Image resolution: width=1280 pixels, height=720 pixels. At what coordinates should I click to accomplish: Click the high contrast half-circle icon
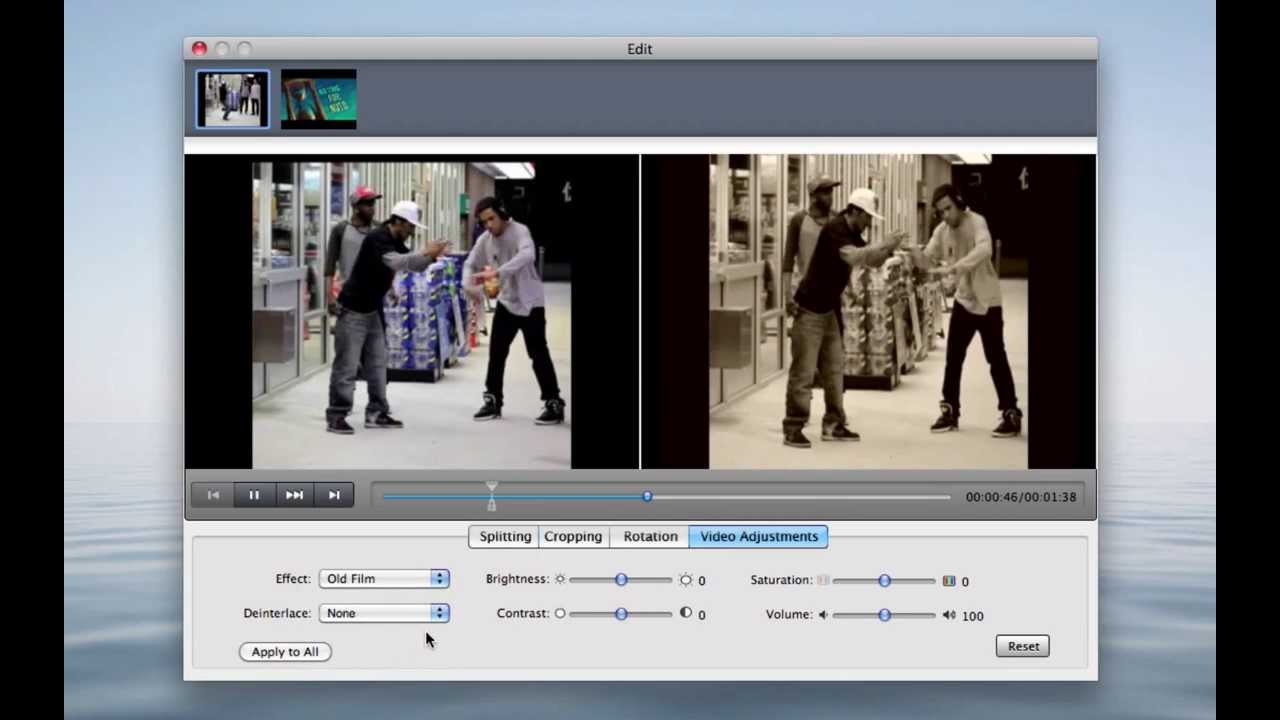685,613
